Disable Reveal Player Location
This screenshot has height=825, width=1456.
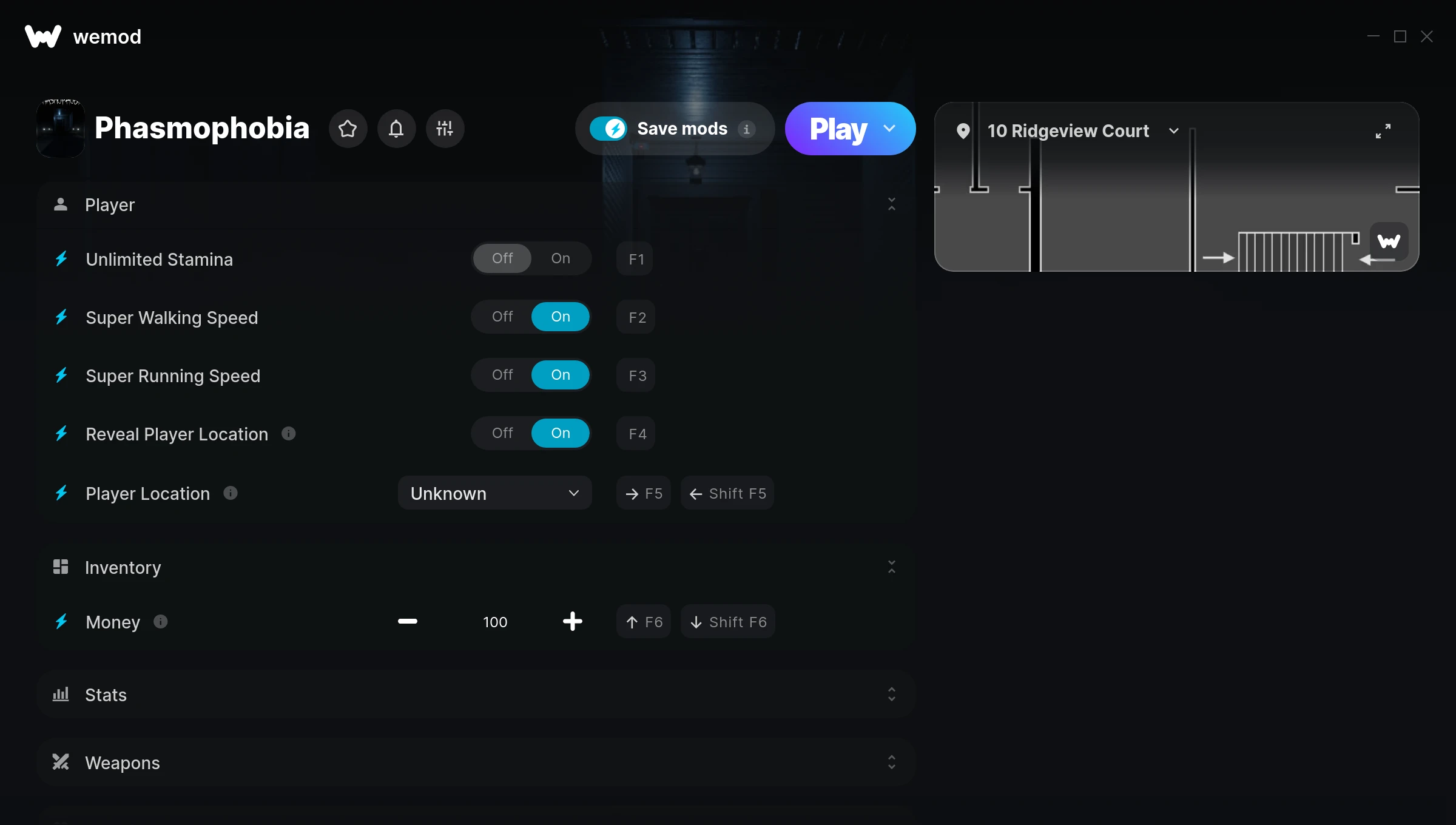coord(501,432)
